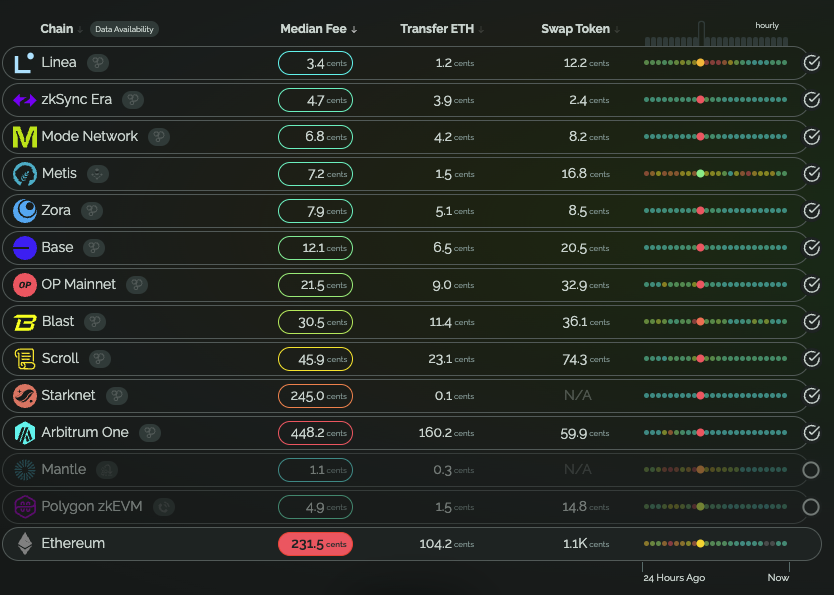Click Arbitrum One's 448.2 cents fee pill
This screenshot has width=834, height=595.
tap(315, 433)
